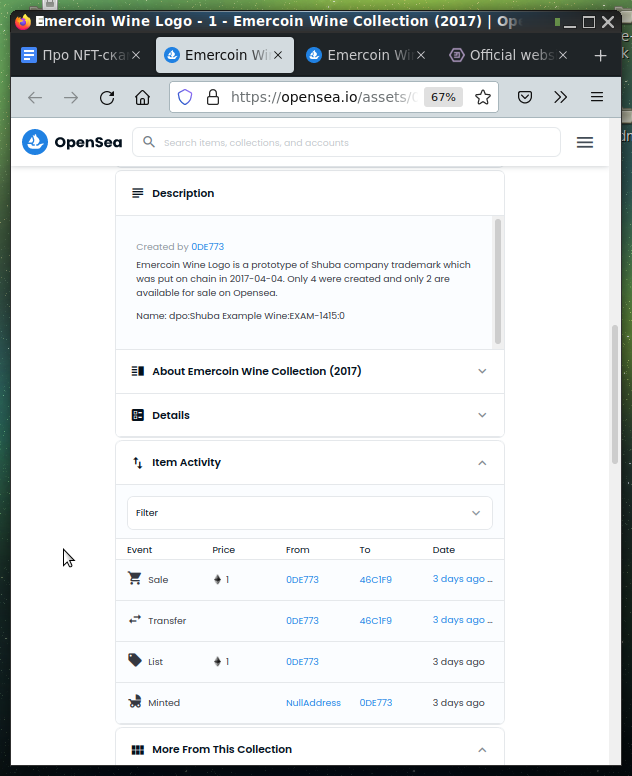The width and height of the screenshot is (632, 776).
Task: Open creator 0DE773 profile link
Action: point(207,246)
